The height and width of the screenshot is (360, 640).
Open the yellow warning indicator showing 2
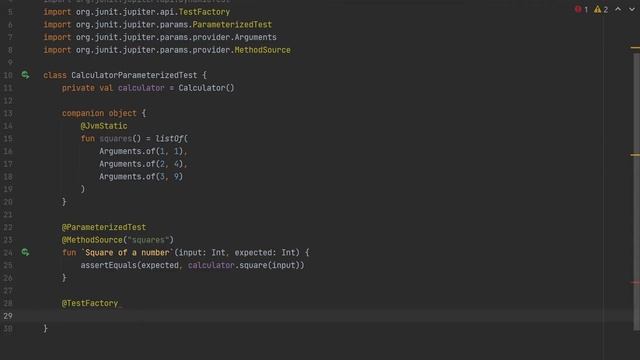point(601,9)
